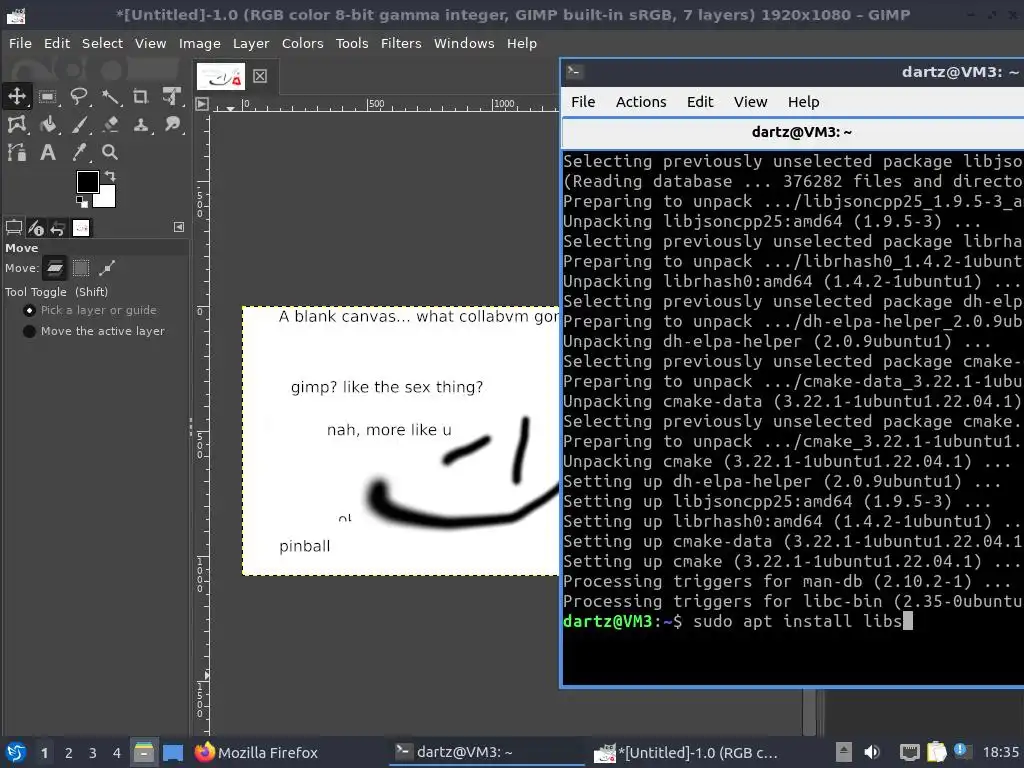Open GIMP File menu

[x=20, y=43]
